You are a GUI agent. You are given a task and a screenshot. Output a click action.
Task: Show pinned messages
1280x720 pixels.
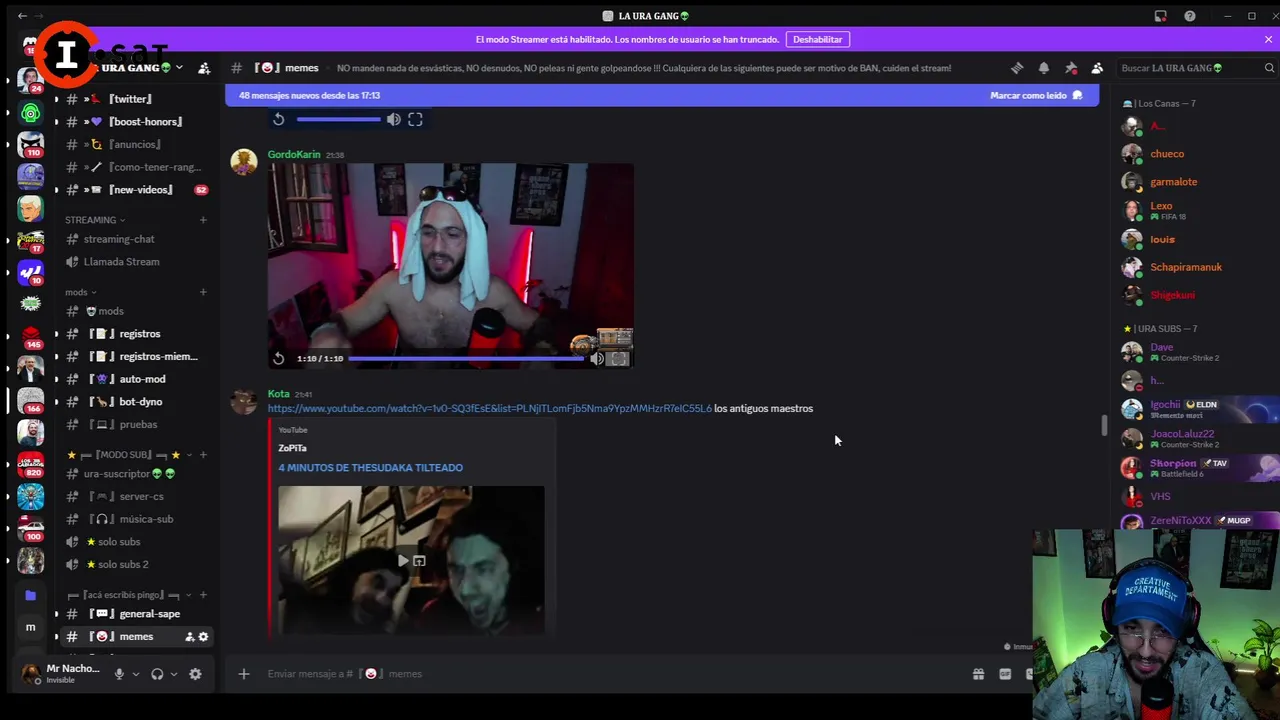(x=1071, y=68)
